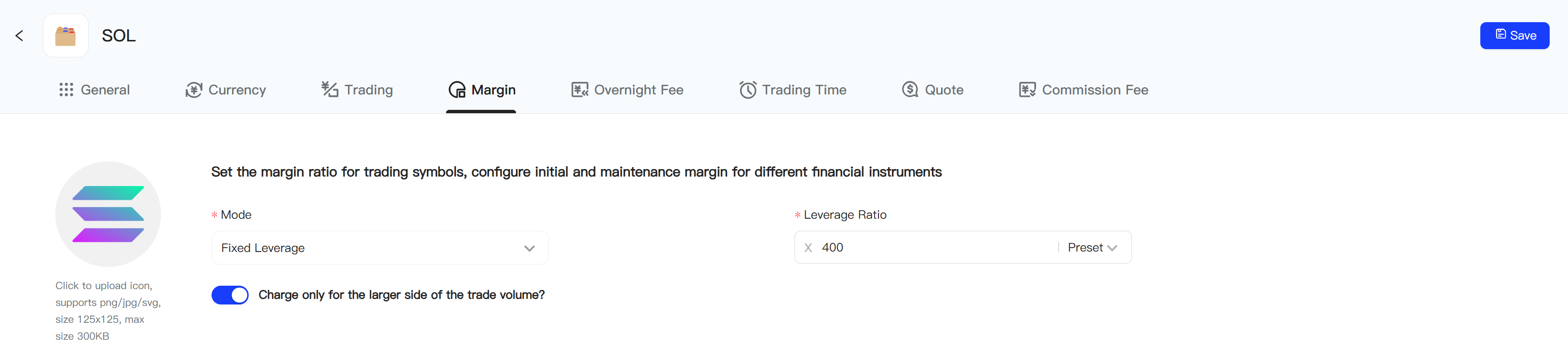
Task: Save the symbol settings
Action: pos(1514,36)
